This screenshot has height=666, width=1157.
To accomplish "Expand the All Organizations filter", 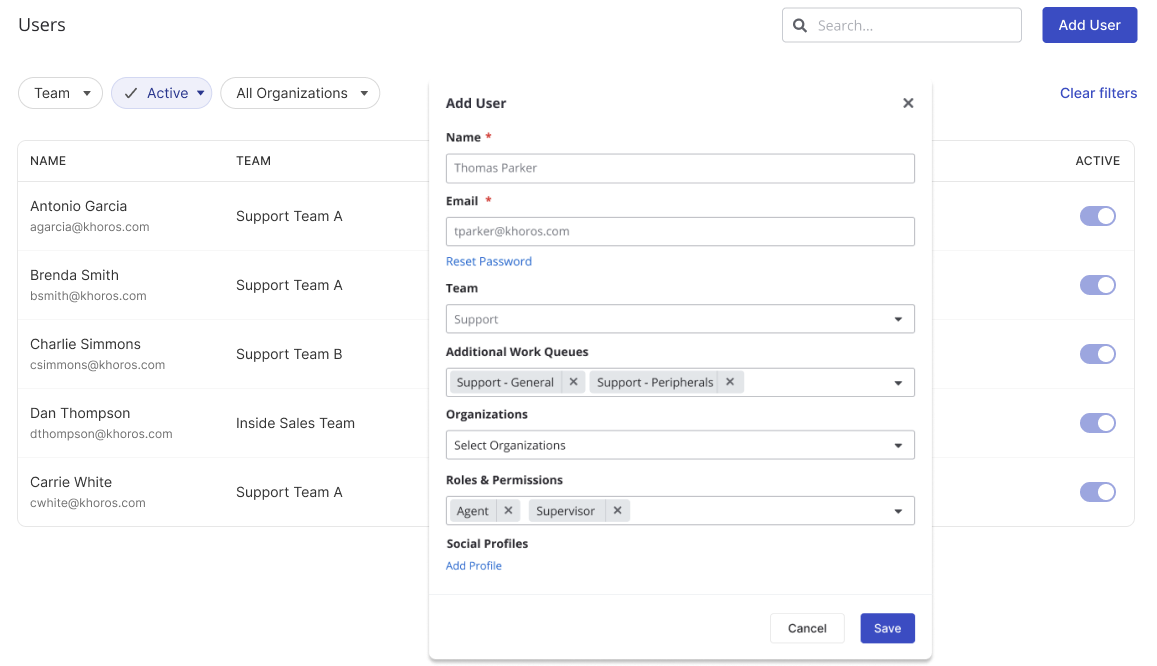I will (300, 93).
